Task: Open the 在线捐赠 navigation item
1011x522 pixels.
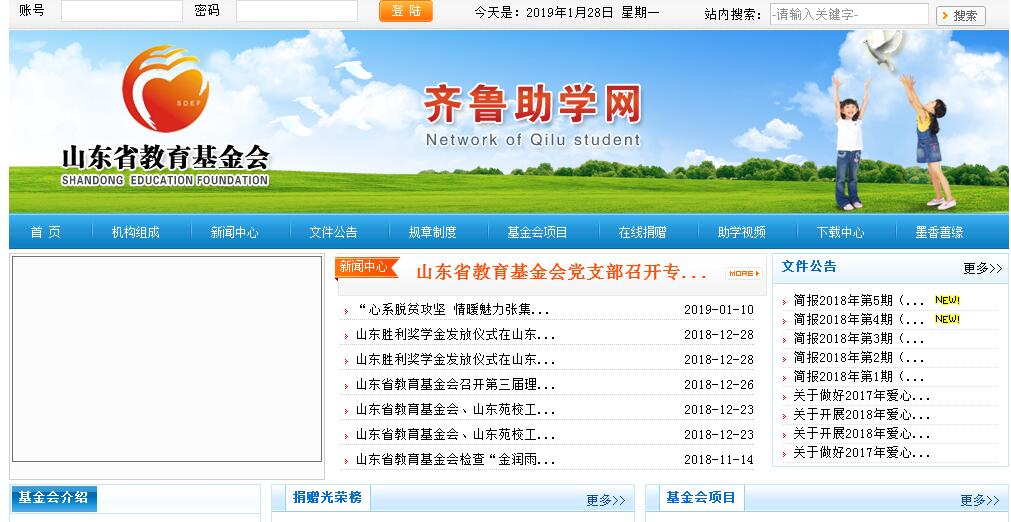Action: pyautogui.click(x=642, y=232)
